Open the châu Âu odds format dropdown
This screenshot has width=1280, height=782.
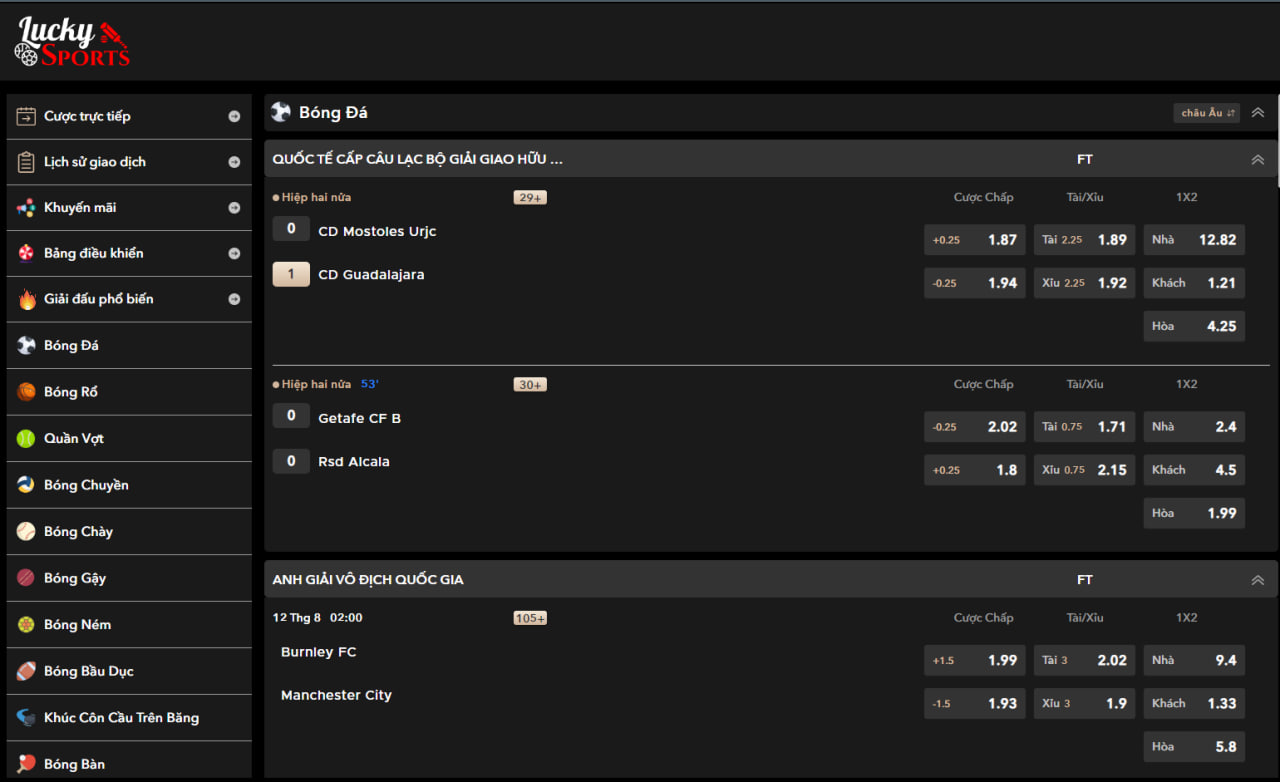pyautogui.click(x=1206, y=113)
